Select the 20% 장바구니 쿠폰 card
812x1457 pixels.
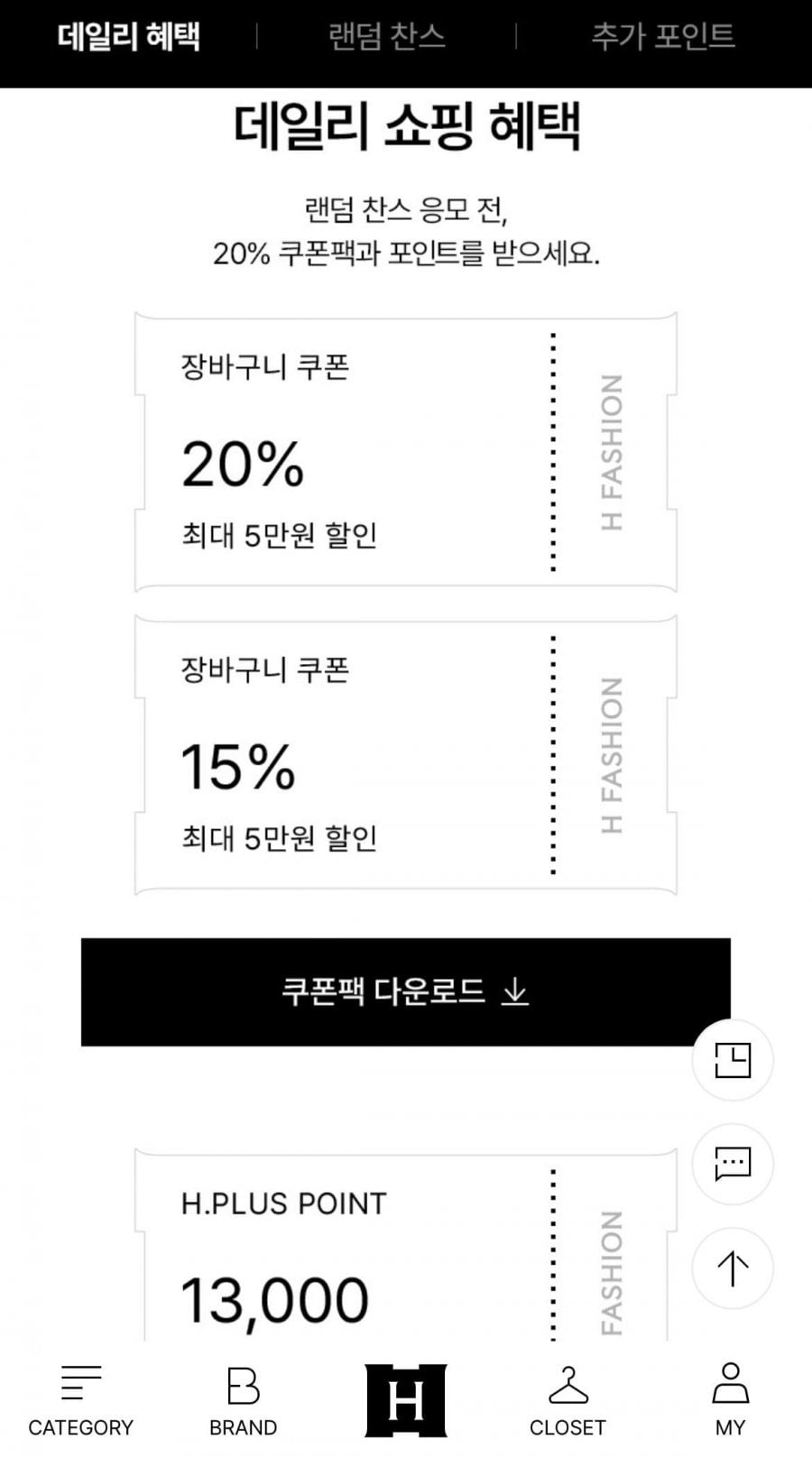coord(343,451)
